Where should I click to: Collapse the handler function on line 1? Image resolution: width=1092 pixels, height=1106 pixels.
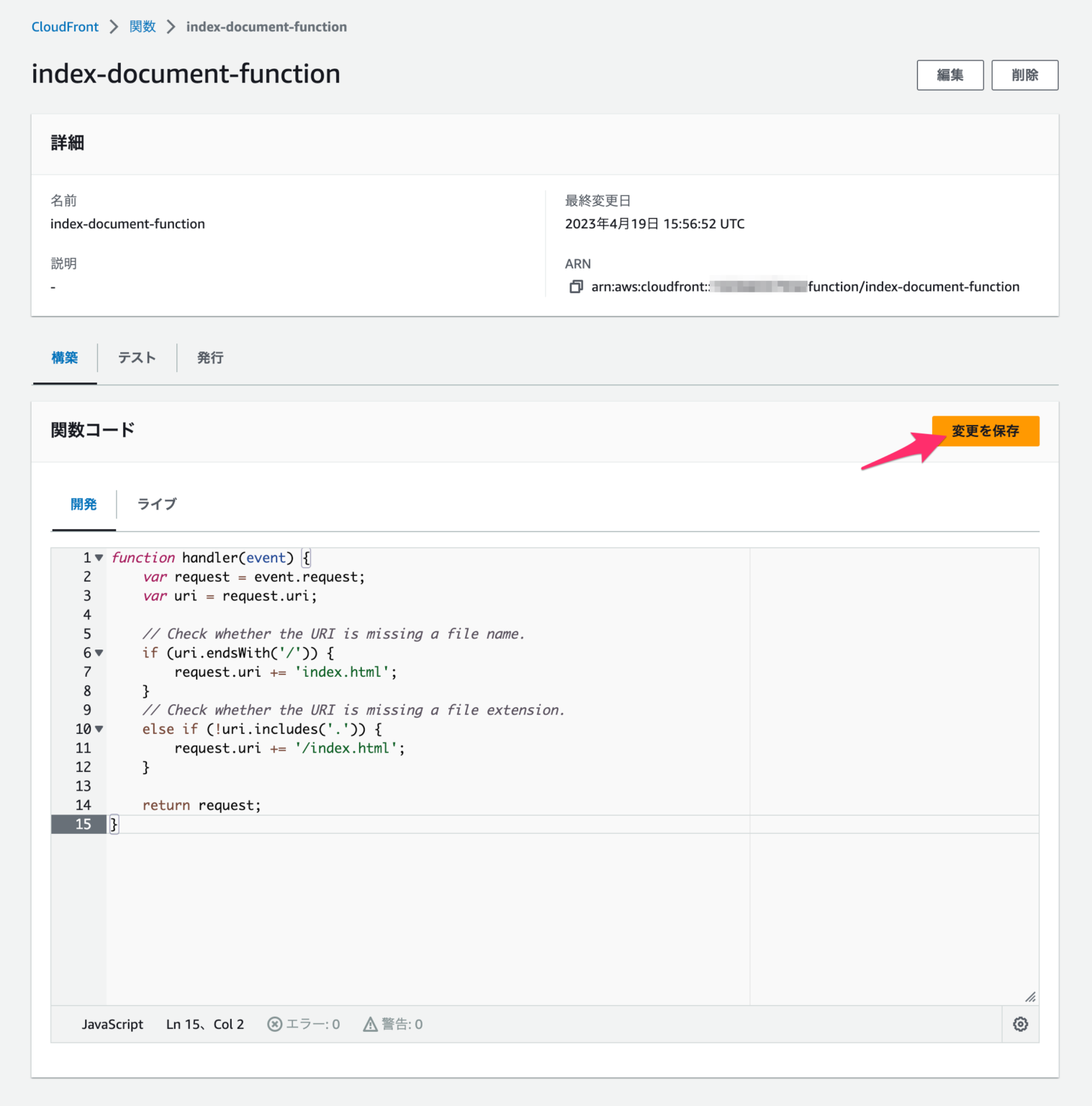pos(99,557)
